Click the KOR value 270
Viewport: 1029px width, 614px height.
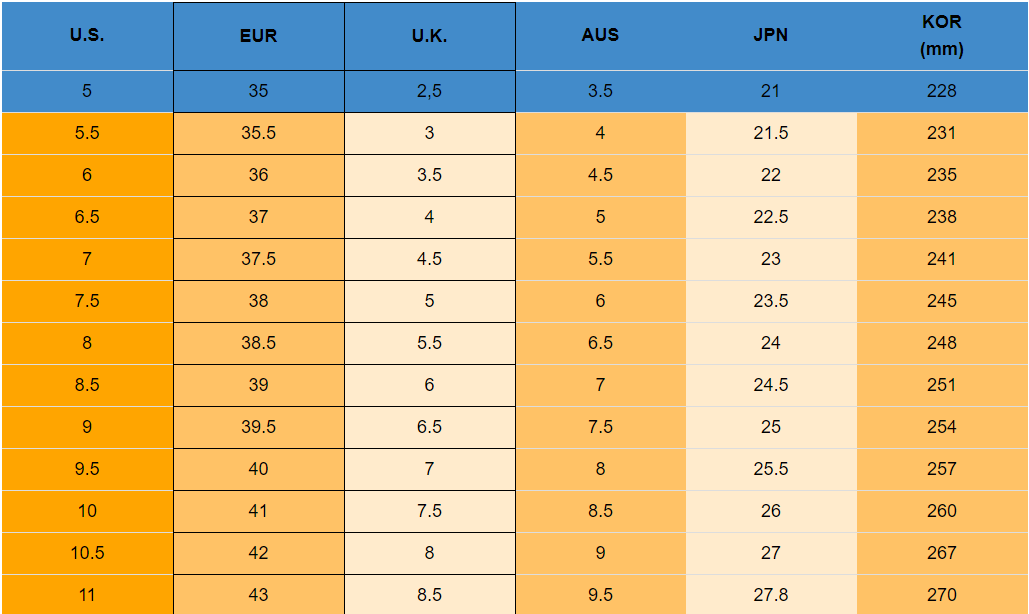941,595
